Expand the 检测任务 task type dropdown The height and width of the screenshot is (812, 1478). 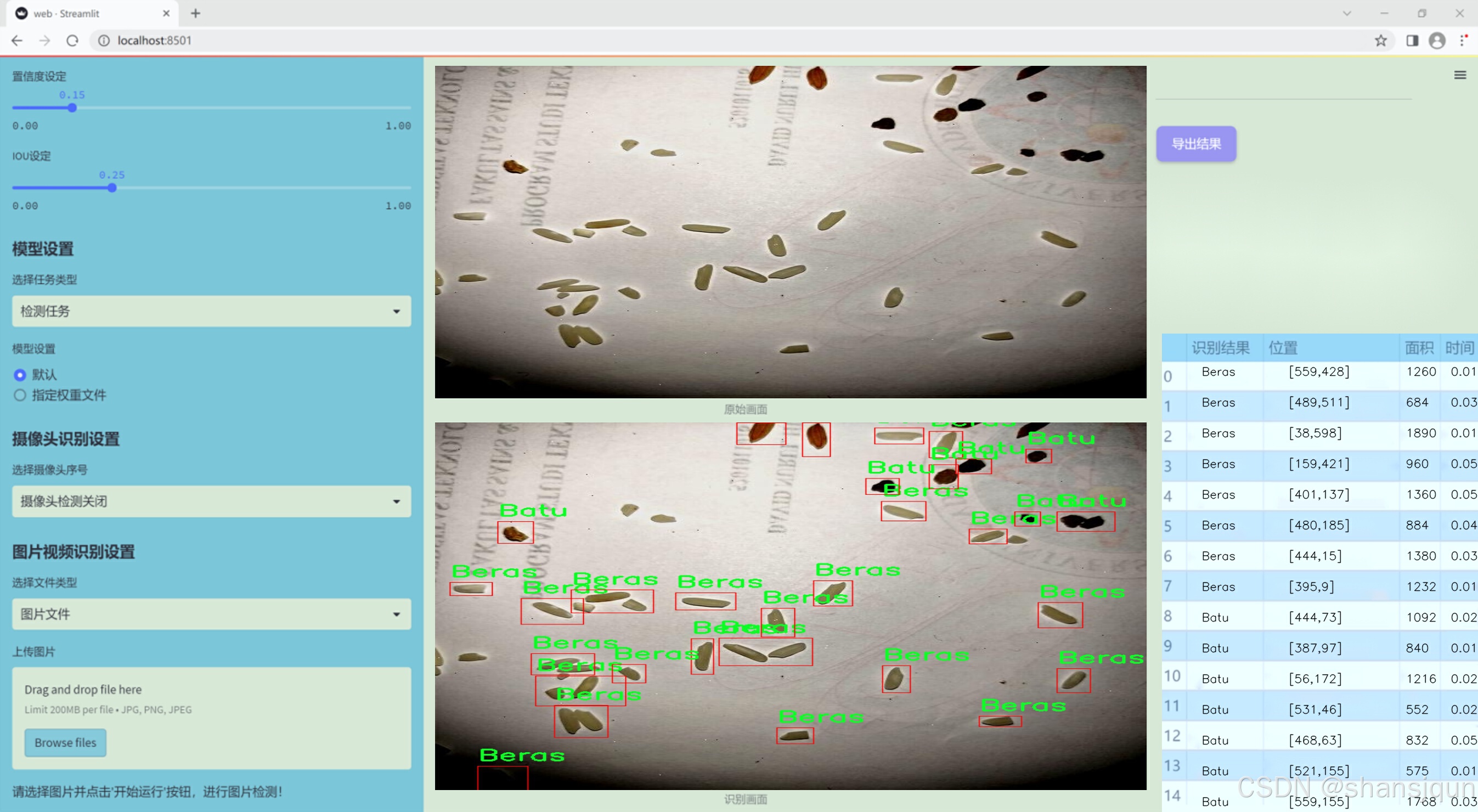(x=211, y=311)
